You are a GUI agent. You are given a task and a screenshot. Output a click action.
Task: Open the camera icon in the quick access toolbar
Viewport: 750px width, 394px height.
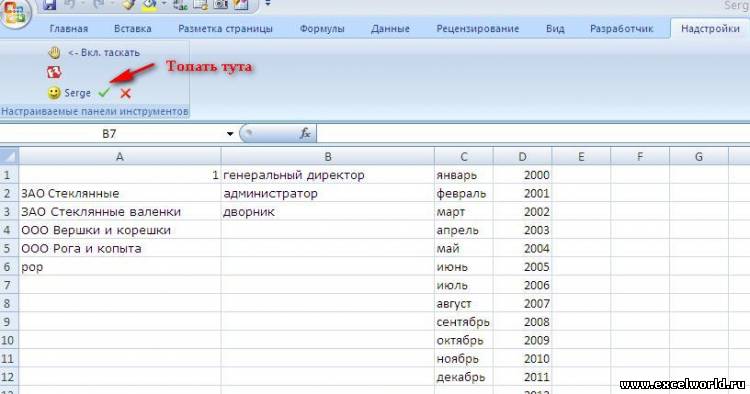pyautogui.click(x=221, y=5)
